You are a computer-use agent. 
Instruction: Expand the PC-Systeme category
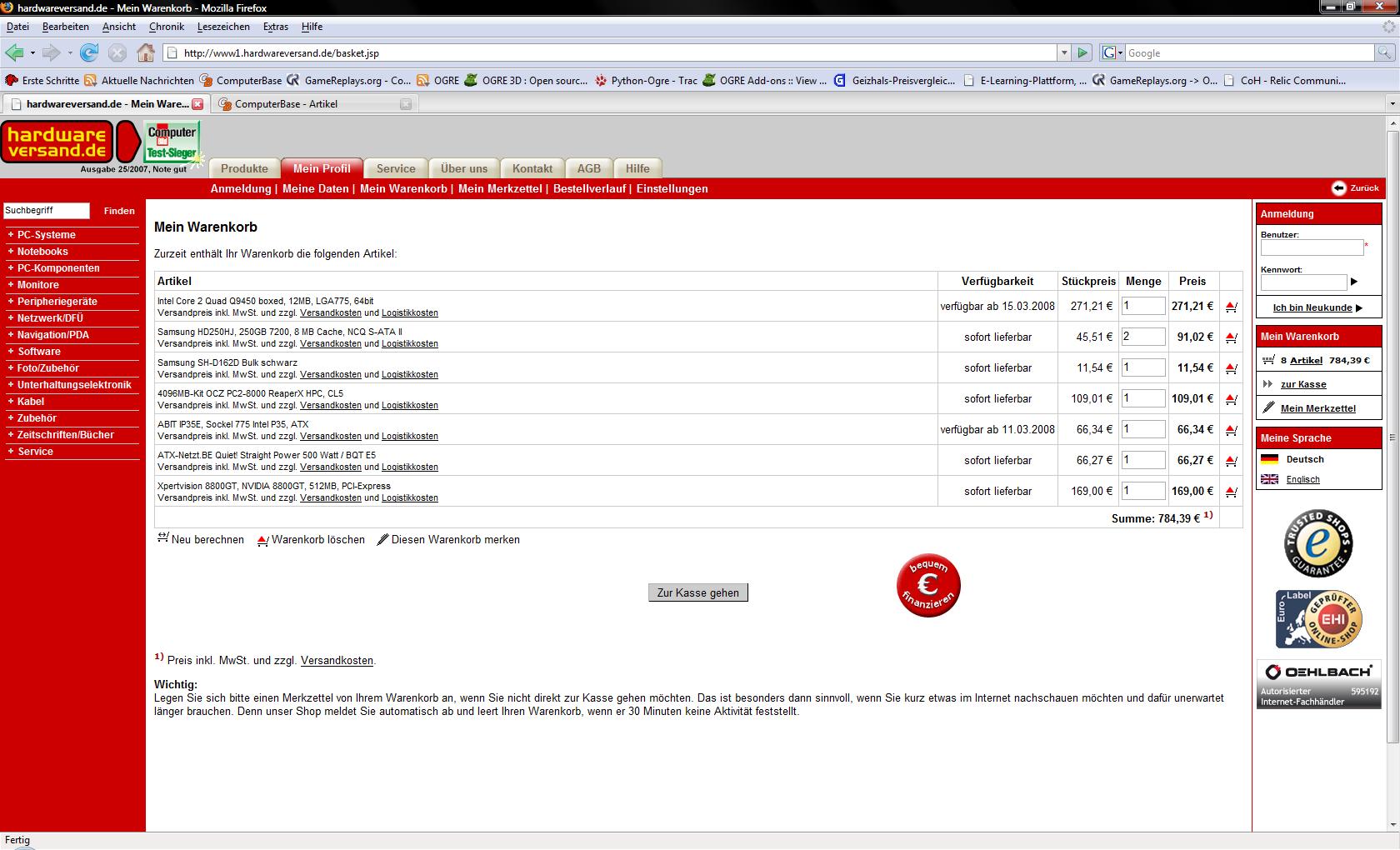(x=46, y=235)
